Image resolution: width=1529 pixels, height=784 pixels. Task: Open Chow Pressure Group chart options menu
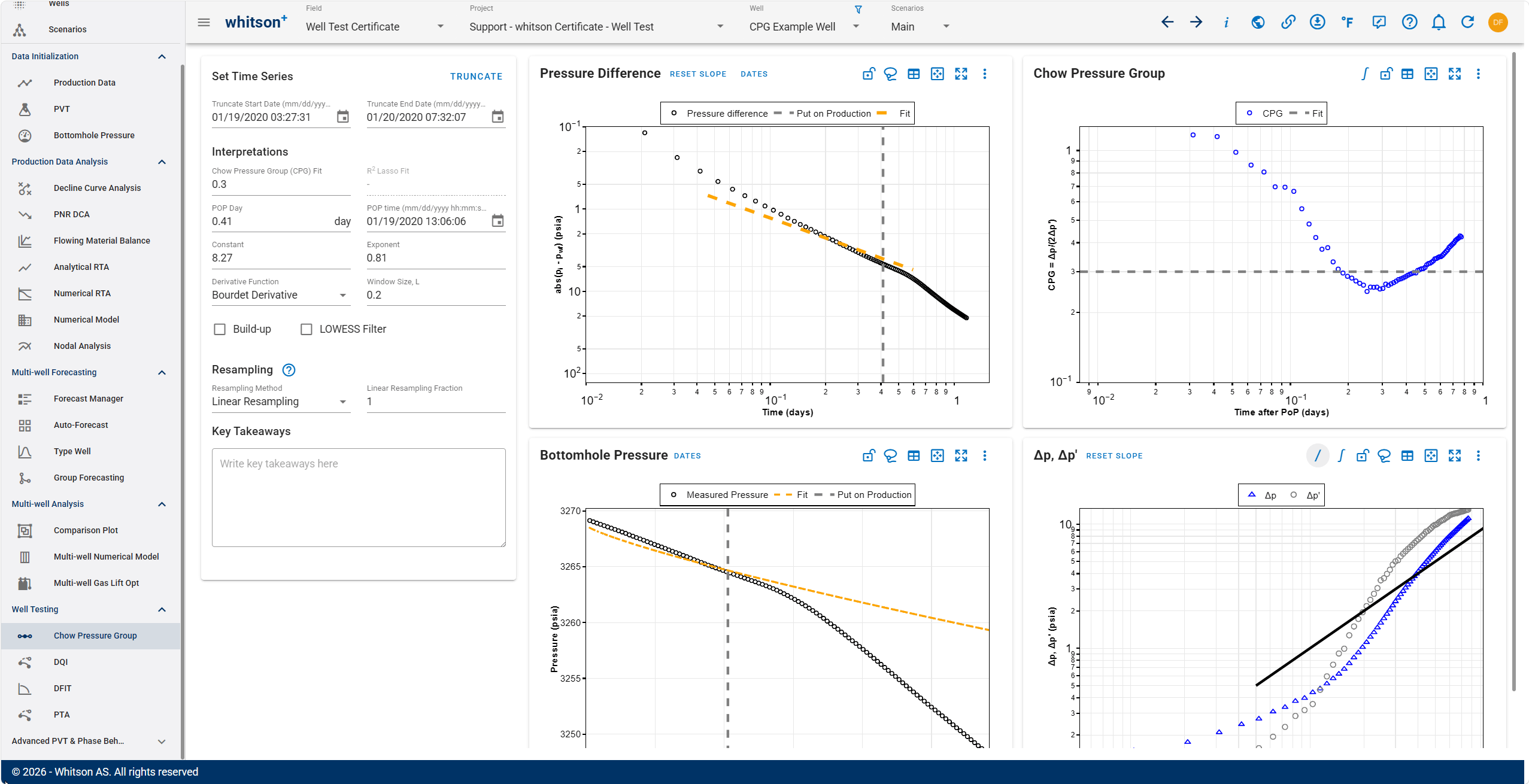pyautogui.click(x=1478, y=74)
